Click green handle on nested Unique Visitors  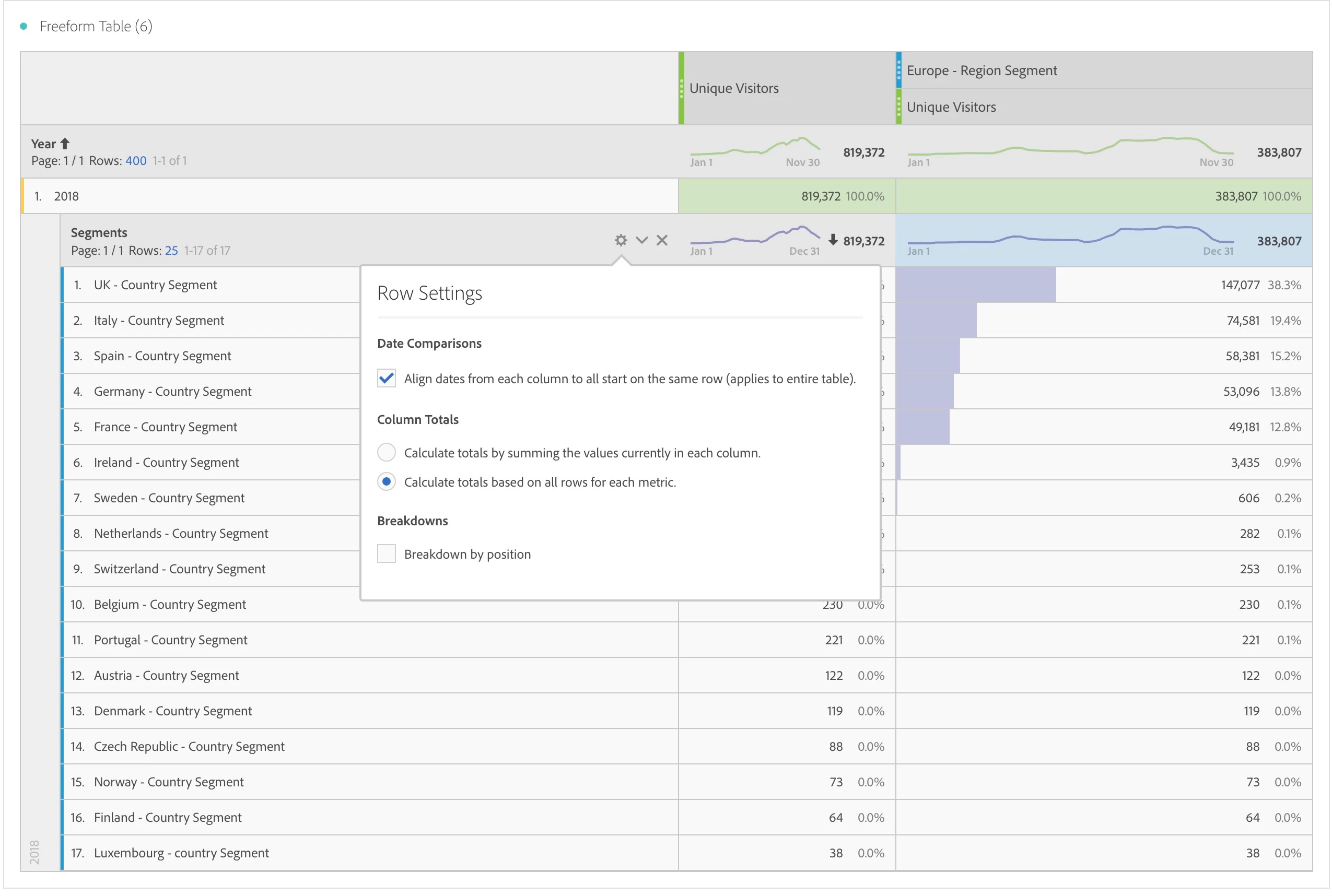(898, 107)
